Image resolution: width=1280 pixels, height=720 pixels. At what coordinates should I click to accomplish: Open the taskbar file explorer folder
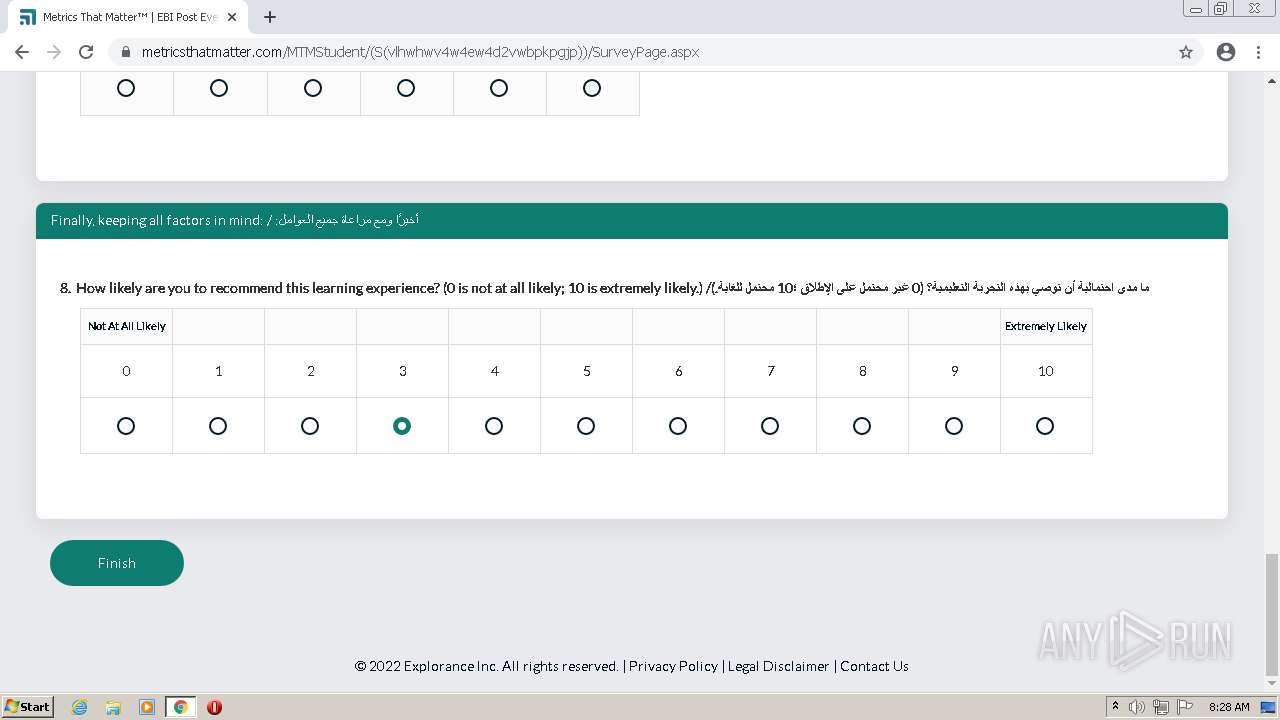113,707
